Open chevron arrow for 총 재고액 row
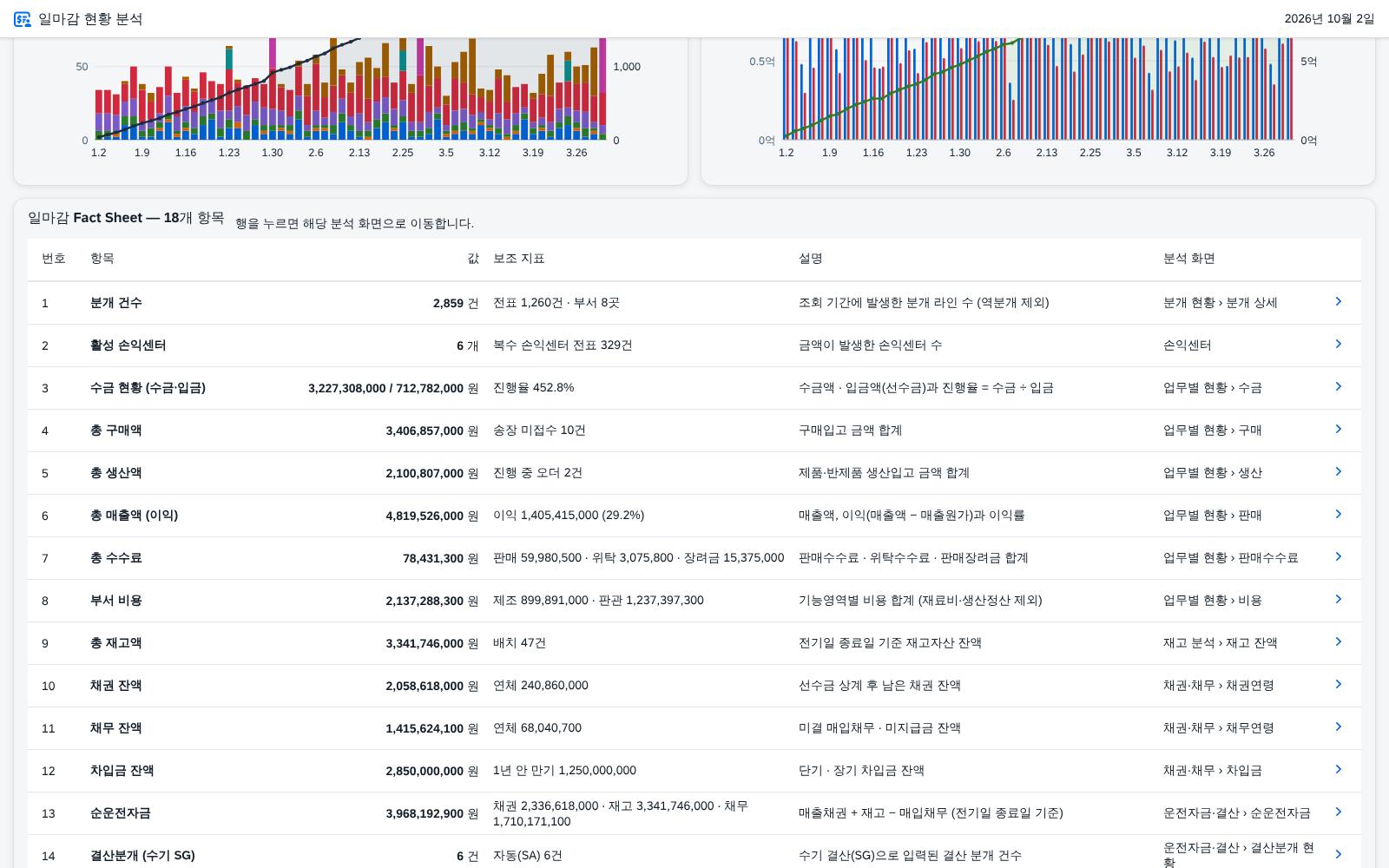The width and height of the screenshot is (1389, 868). pyautogui.click(x=1338, y=641)
